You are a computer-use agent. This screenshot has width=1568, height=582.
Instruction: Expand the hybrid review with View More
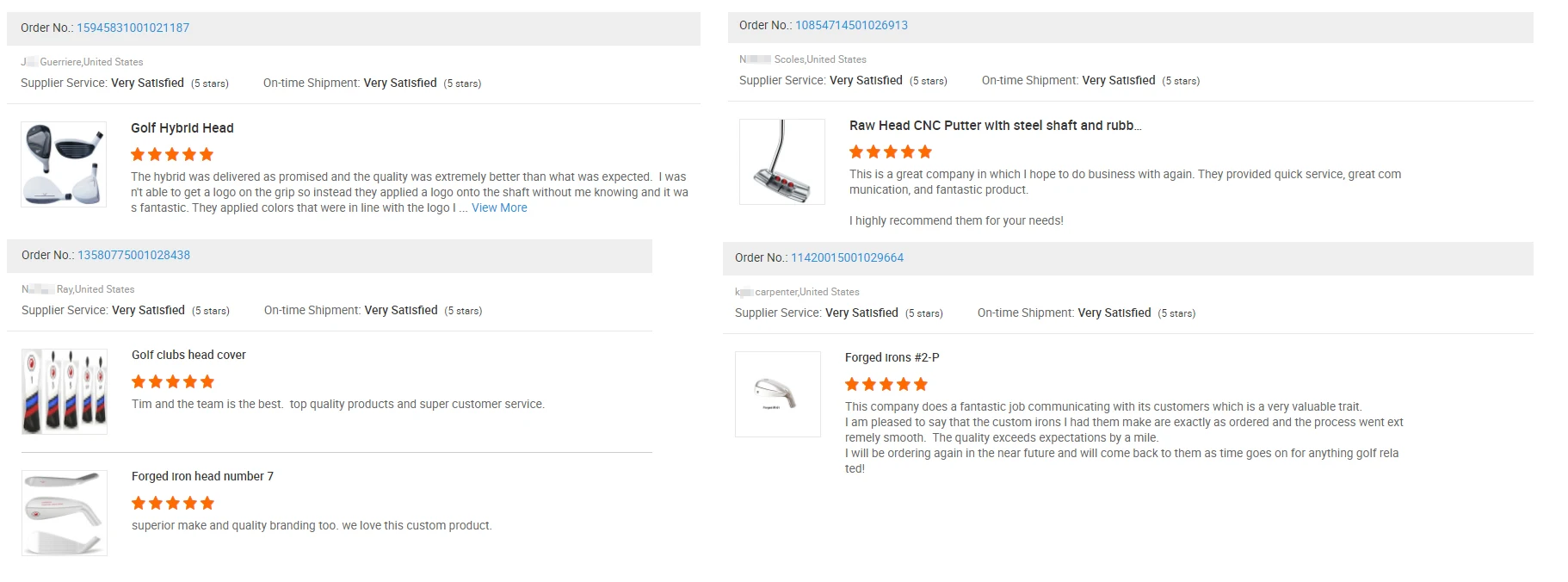(499, 207)
